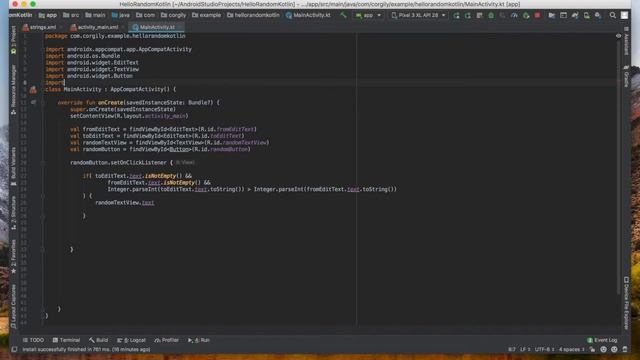Open the Logcat tool window
The height and width of the screenshot is (360, 640).
tap(131, 340)
